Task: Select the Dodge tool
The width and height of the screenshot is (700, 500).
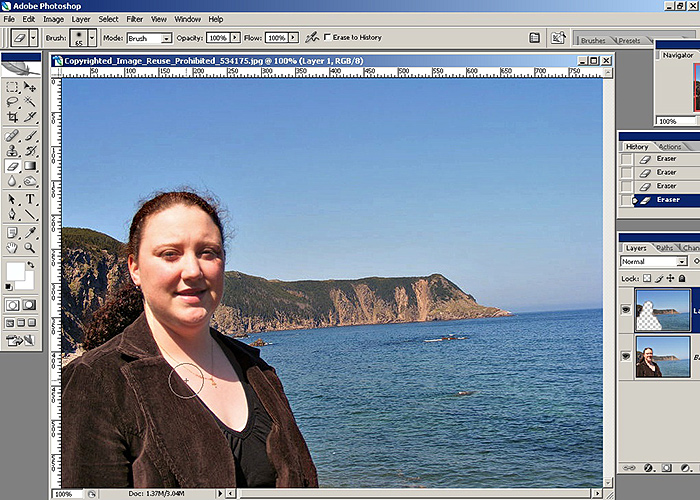Action: pyautogui.click(x=30, y=181)
